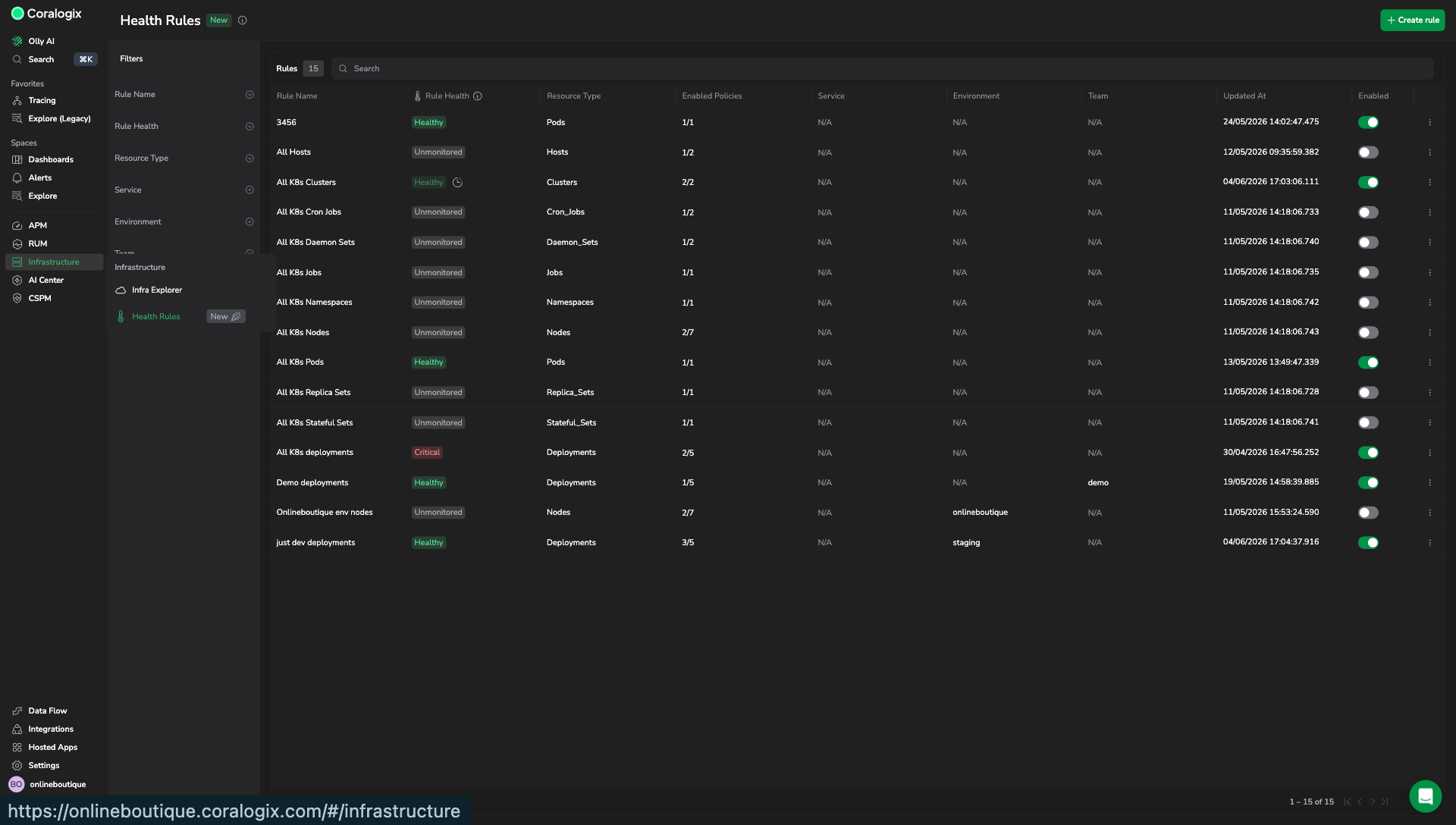
Task: Disable the 3456 rule toggle
Action: point(1368,122)
